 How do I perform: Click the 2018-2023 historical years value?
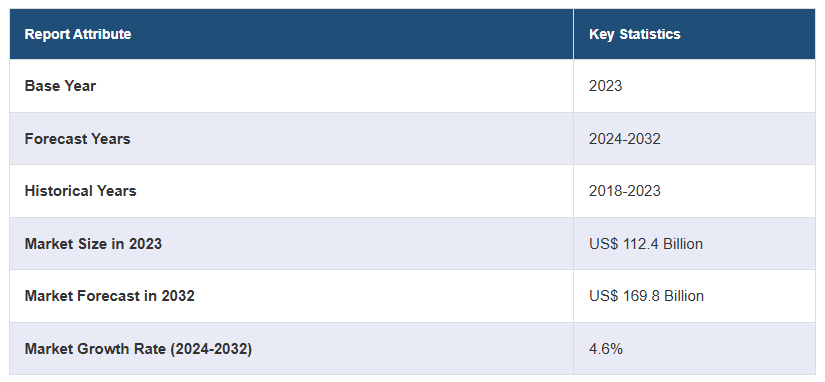point(625,190)
